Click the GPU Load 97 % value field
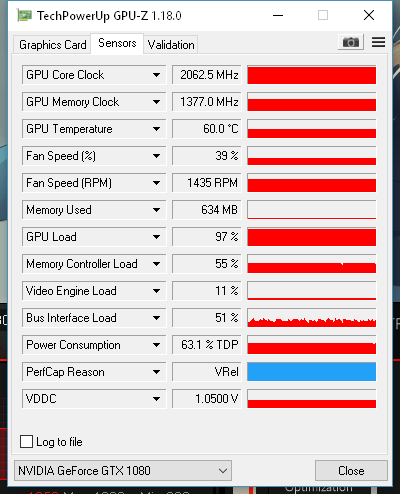The image size is (400, 494). point(207,237)
